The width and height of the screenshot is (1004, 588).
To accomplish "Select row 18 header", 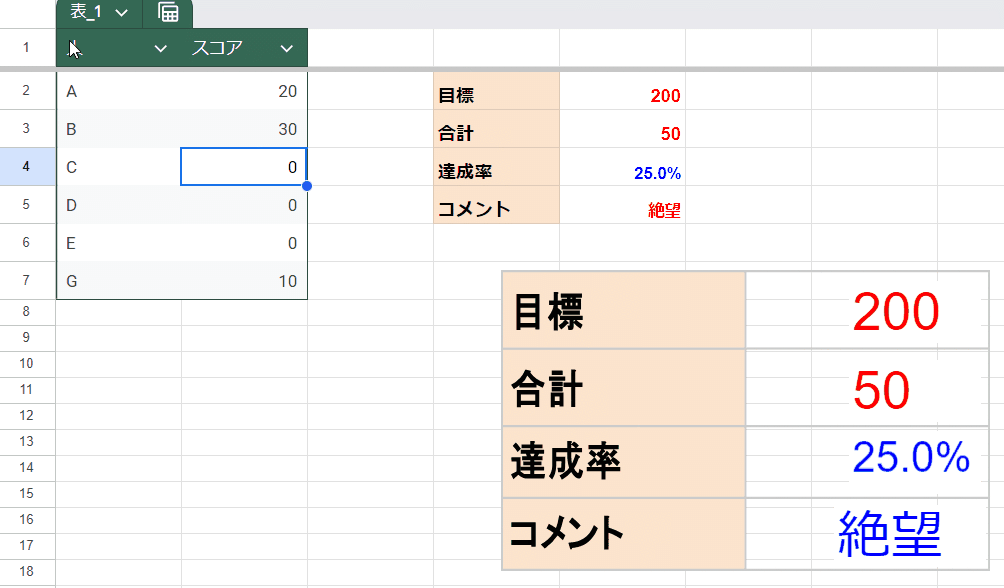I will (26, 571).
